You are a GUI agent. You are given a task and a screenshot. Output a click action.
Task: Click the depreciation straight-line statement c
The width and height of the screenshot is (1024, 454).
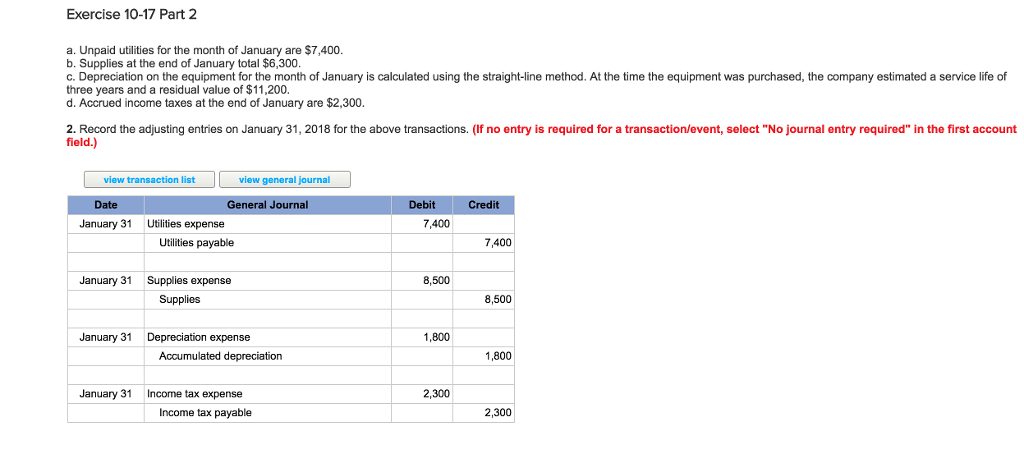(536, 83)
